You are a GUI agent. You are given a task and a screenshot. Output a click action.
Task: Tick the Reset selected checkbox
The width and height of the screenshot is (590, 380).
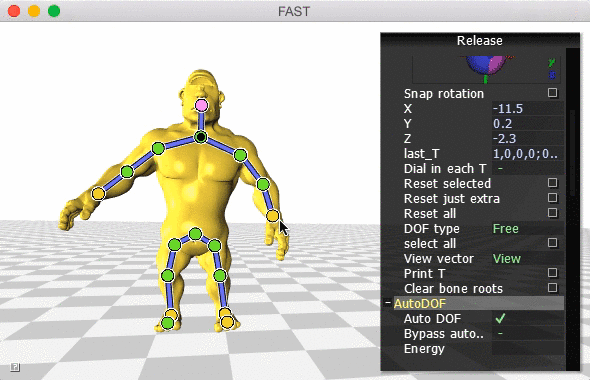[x=552, y=183]
